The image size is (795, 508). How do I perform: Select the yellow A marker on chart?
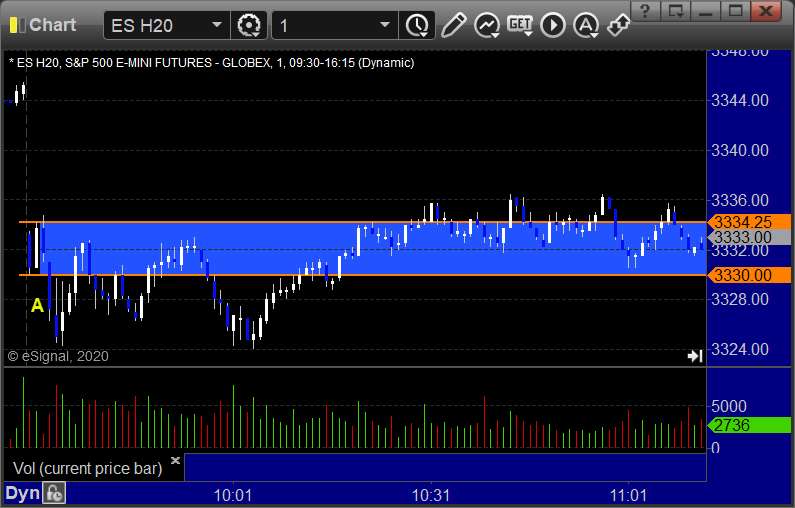[x=37, y=305]
